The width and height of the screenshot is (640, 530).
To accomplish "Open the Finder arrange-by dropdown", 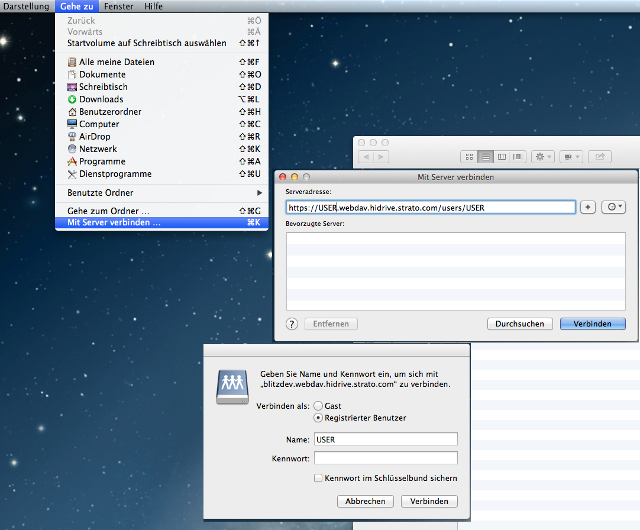I will tap(571, 157).
